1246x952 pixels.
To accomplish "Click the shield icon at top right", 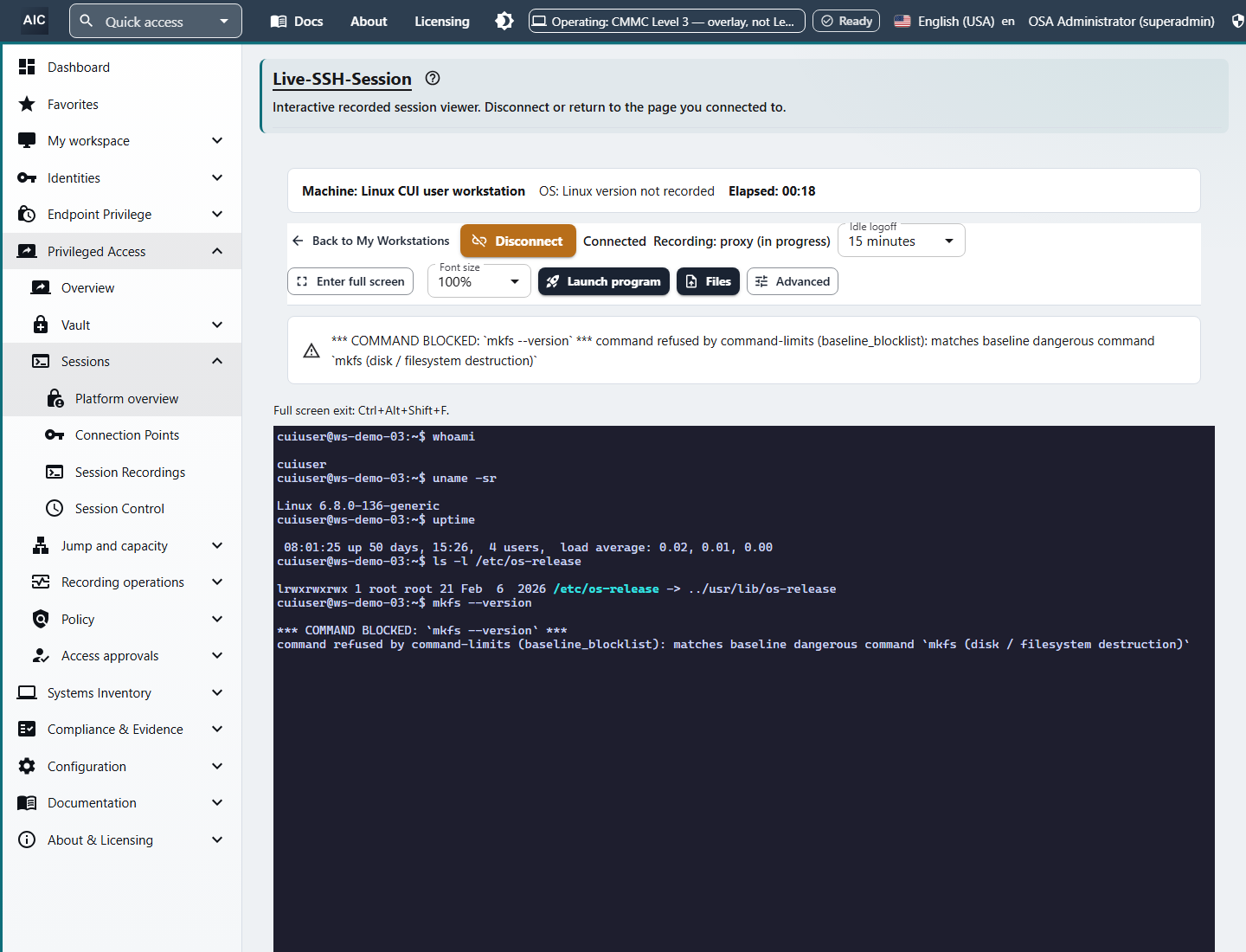I will (1238, 21).
